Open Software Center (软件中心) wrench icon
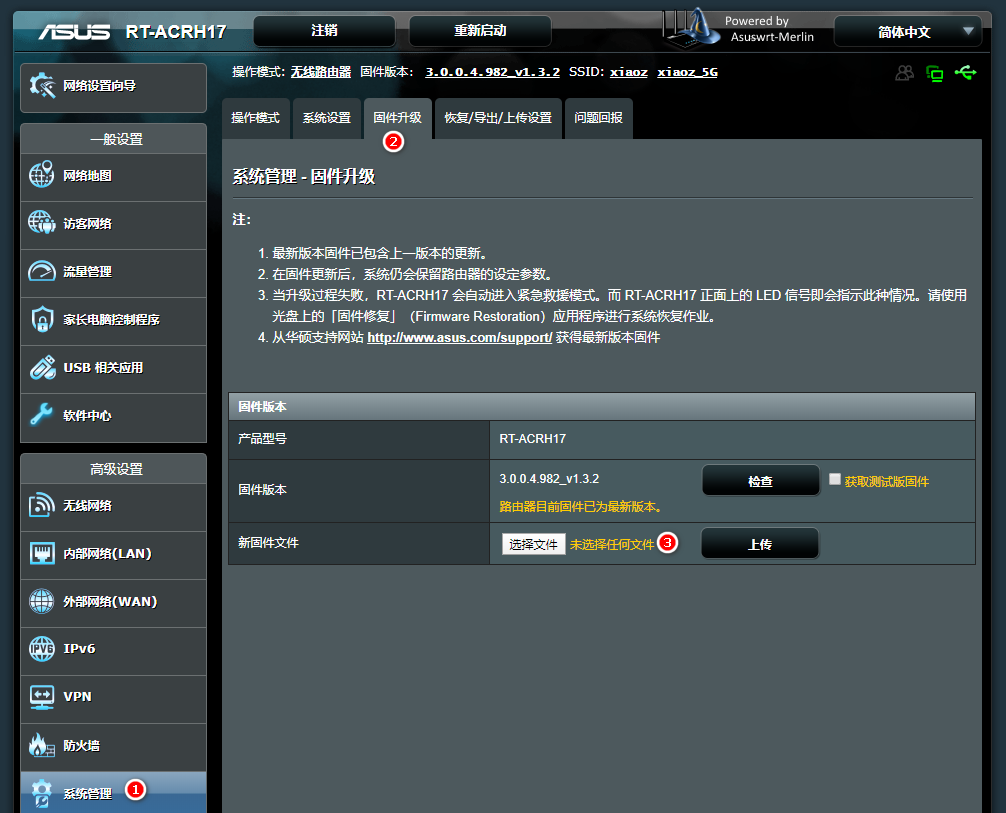The image size is (1006, 813). (x=42, y=415)
